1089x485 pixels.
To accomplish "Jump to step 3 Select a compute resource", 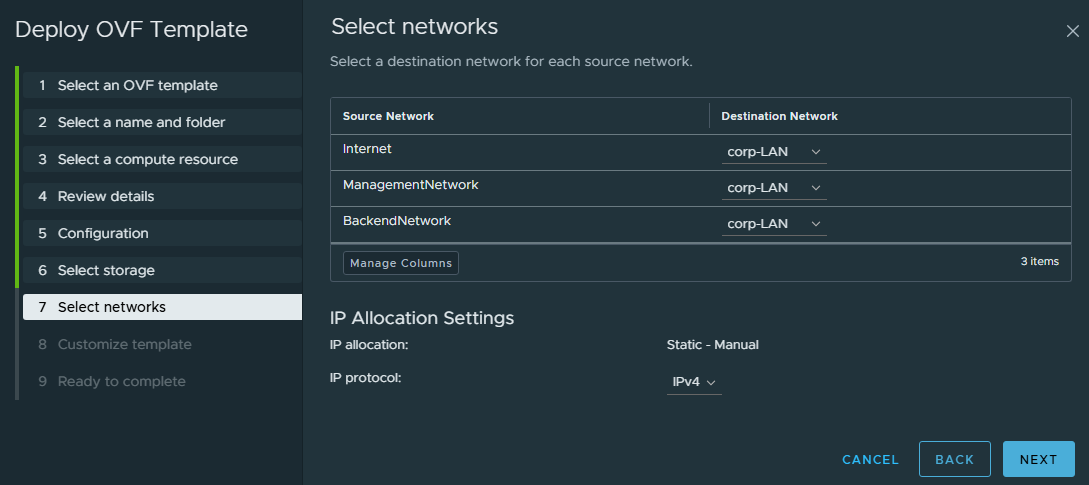I will coord(147,160).
